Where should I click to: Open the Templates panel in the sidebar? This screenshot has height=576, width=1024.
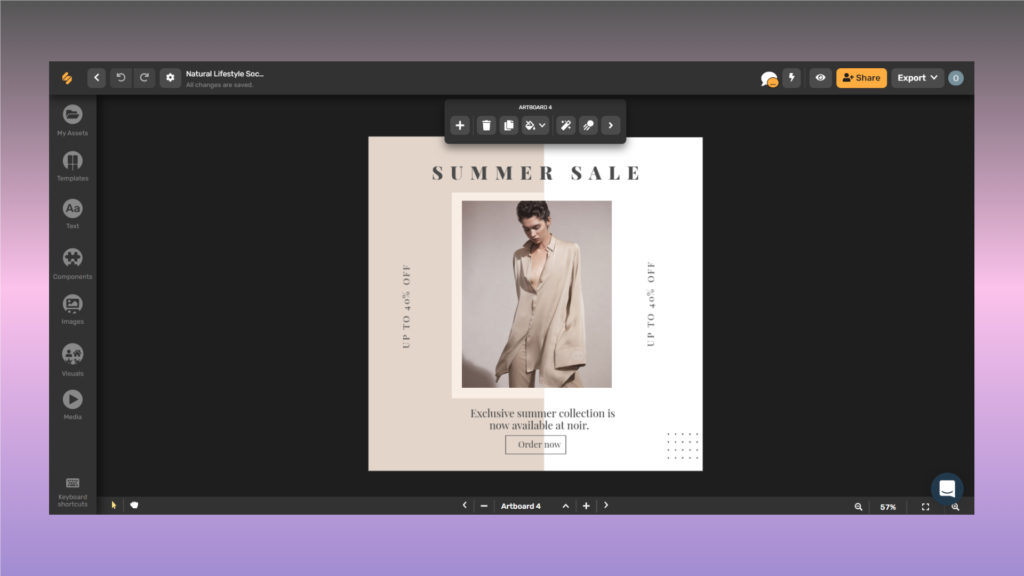[72, 163]
